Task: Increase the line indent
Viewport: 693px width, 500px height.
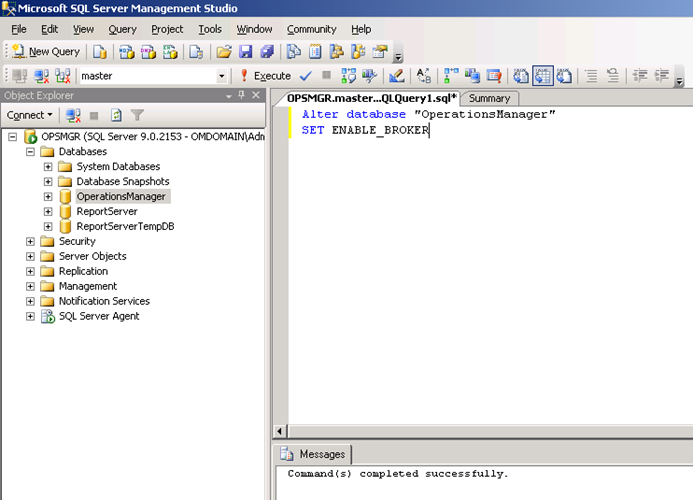Action: click(662, 76)
